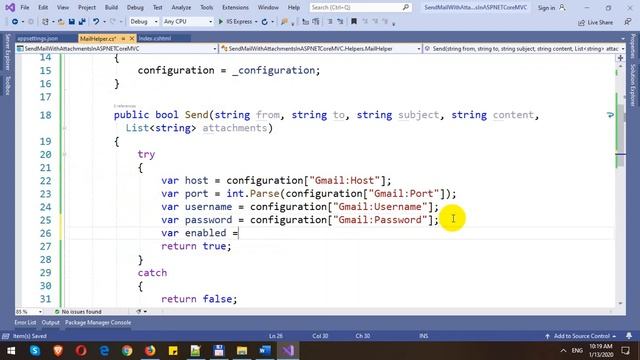Open the Tools menu
The image size is (640, 360).
pos(207,7)
